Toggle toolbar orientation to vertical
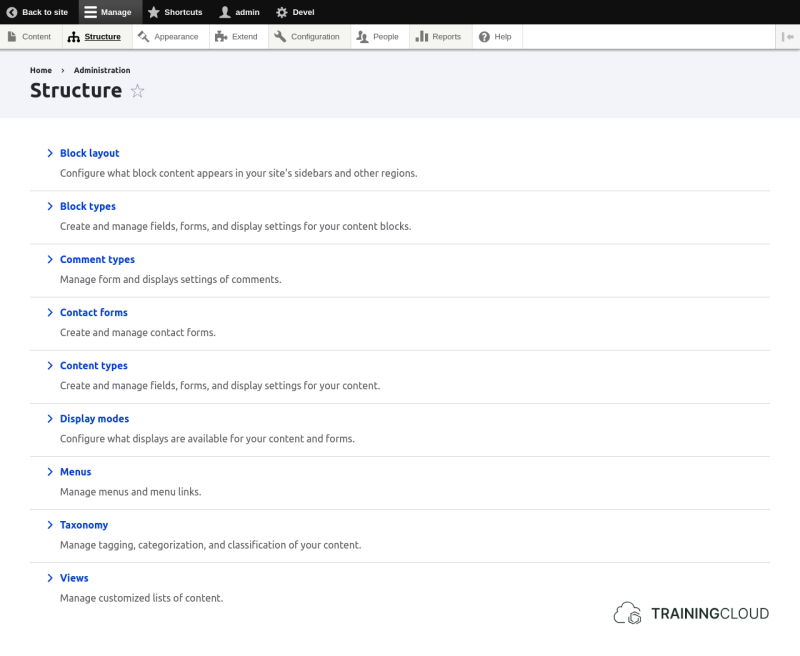The height and width of the screenshot is (656, 800). (787, 37)
